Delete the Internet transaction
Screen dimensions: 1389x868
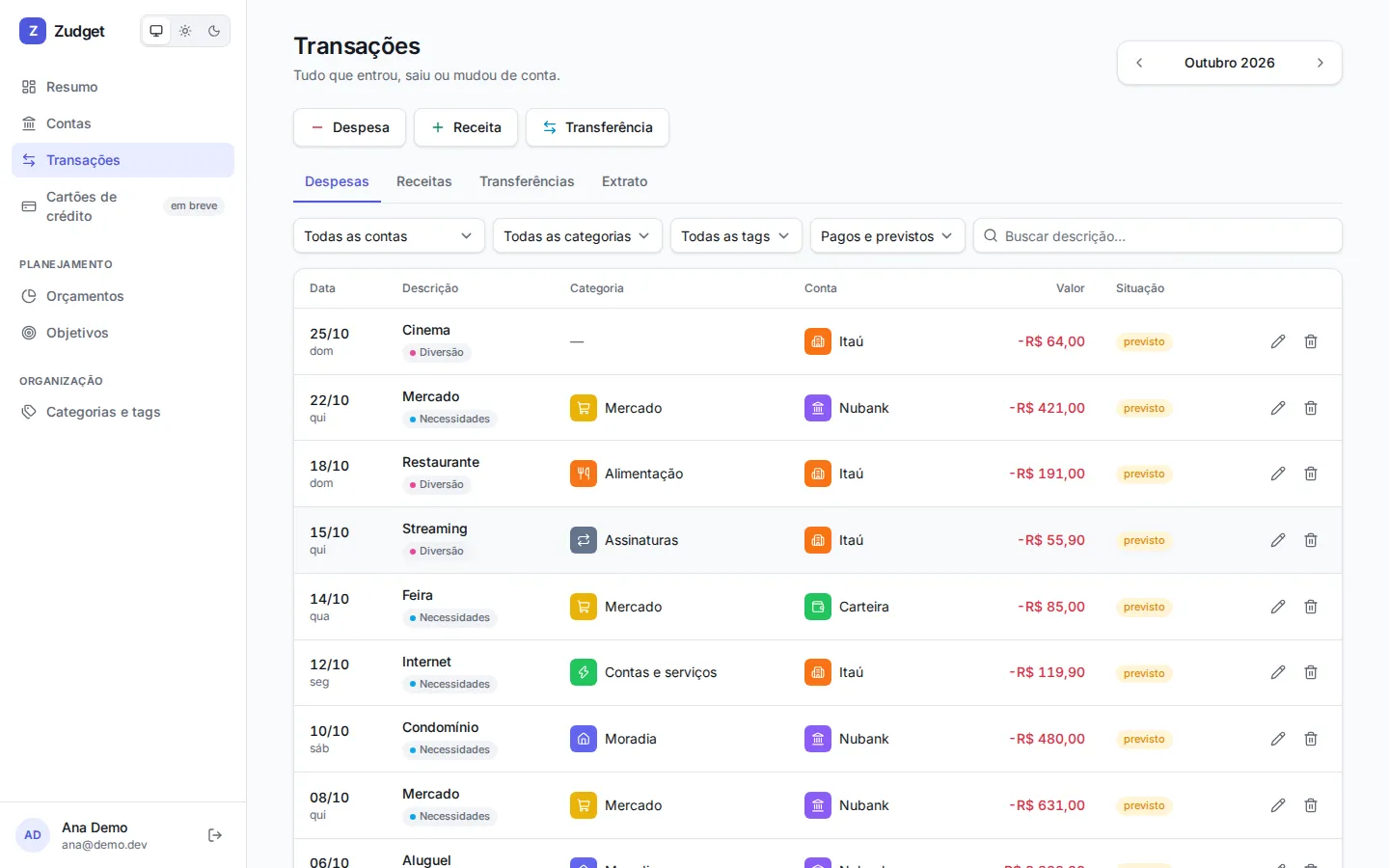1311,672
